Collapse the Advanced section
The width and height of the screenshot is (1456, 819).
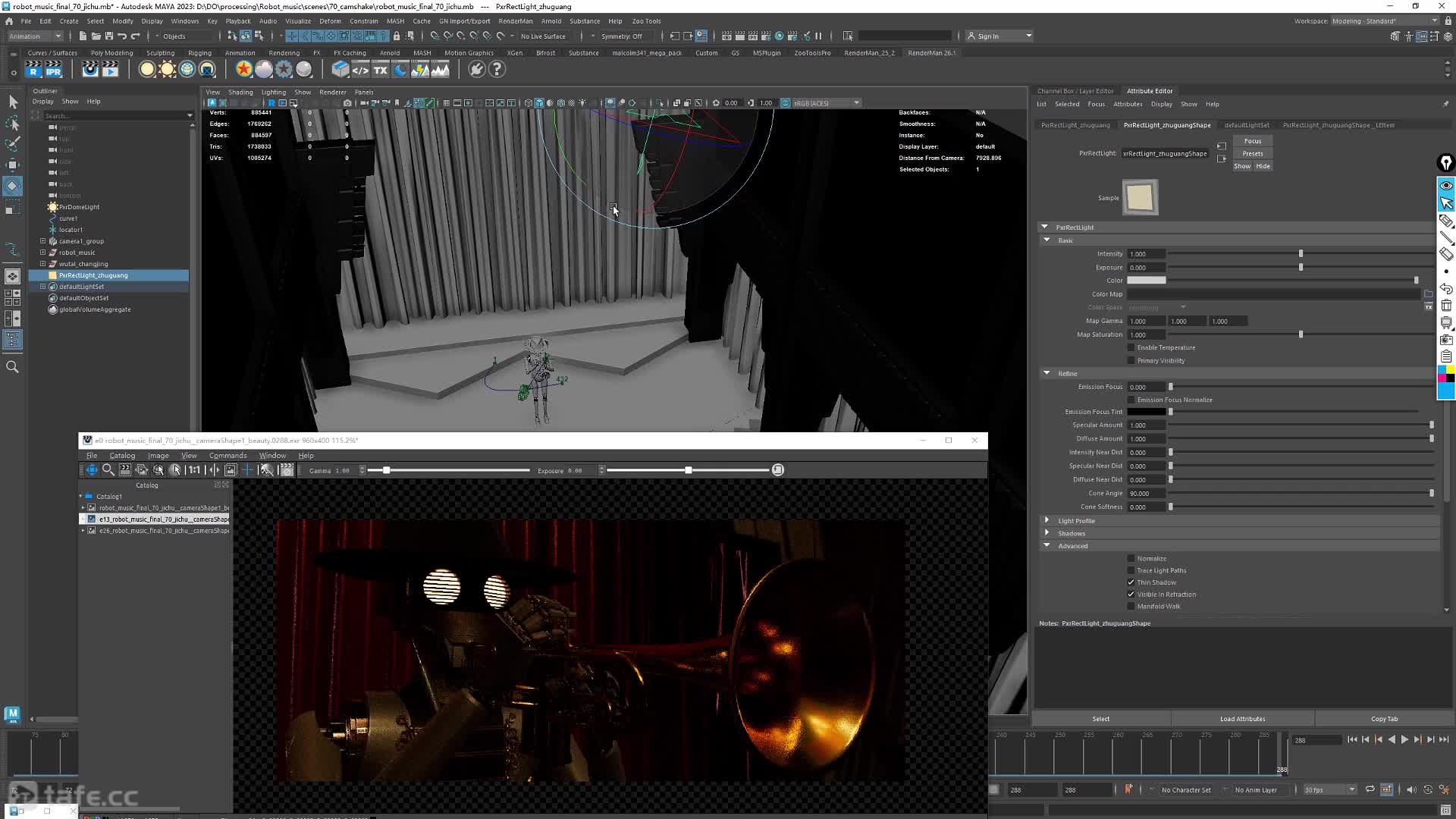point(1047,546)
